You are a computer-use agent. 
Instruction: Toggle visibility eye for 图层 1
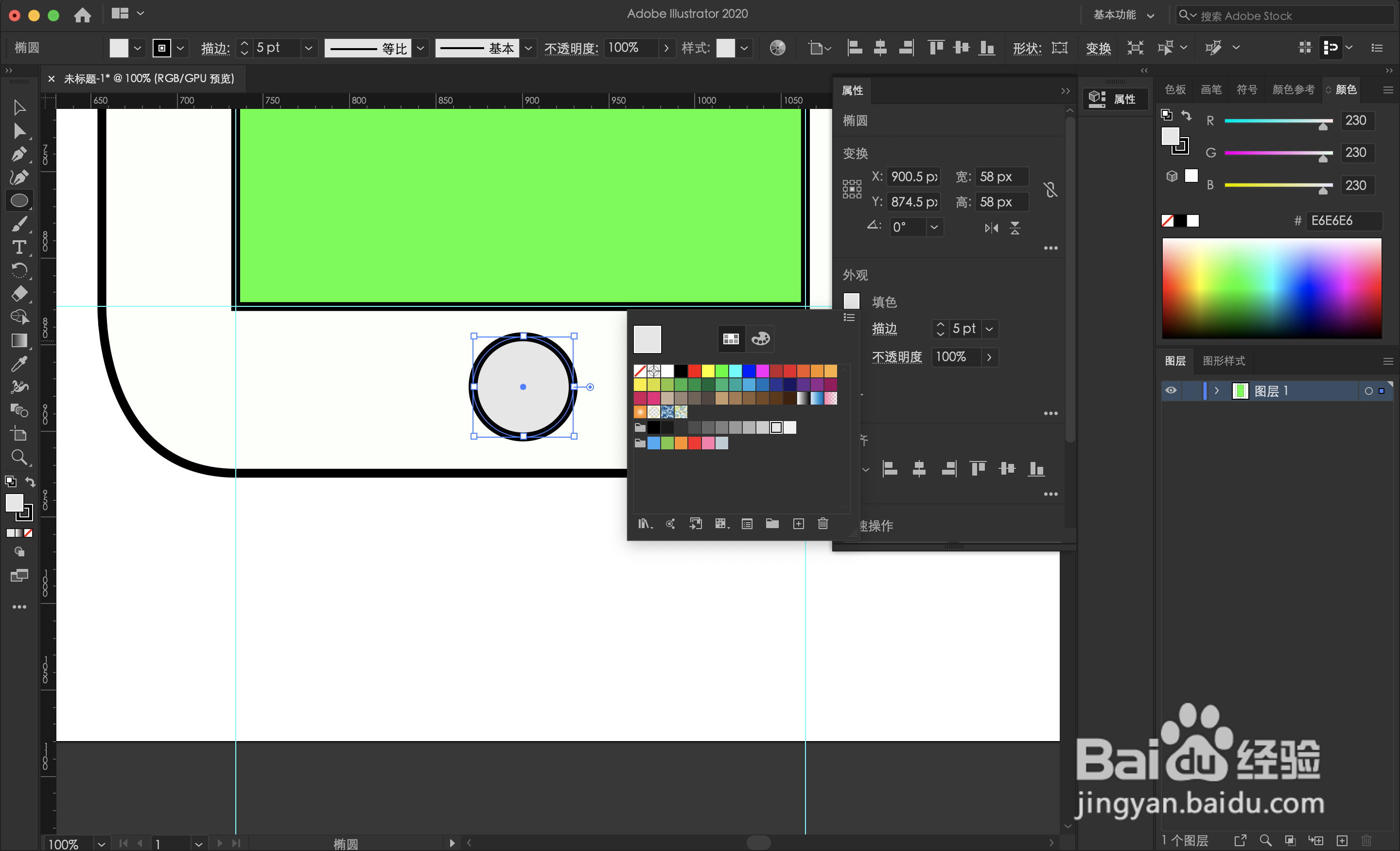pos(1171,390)
